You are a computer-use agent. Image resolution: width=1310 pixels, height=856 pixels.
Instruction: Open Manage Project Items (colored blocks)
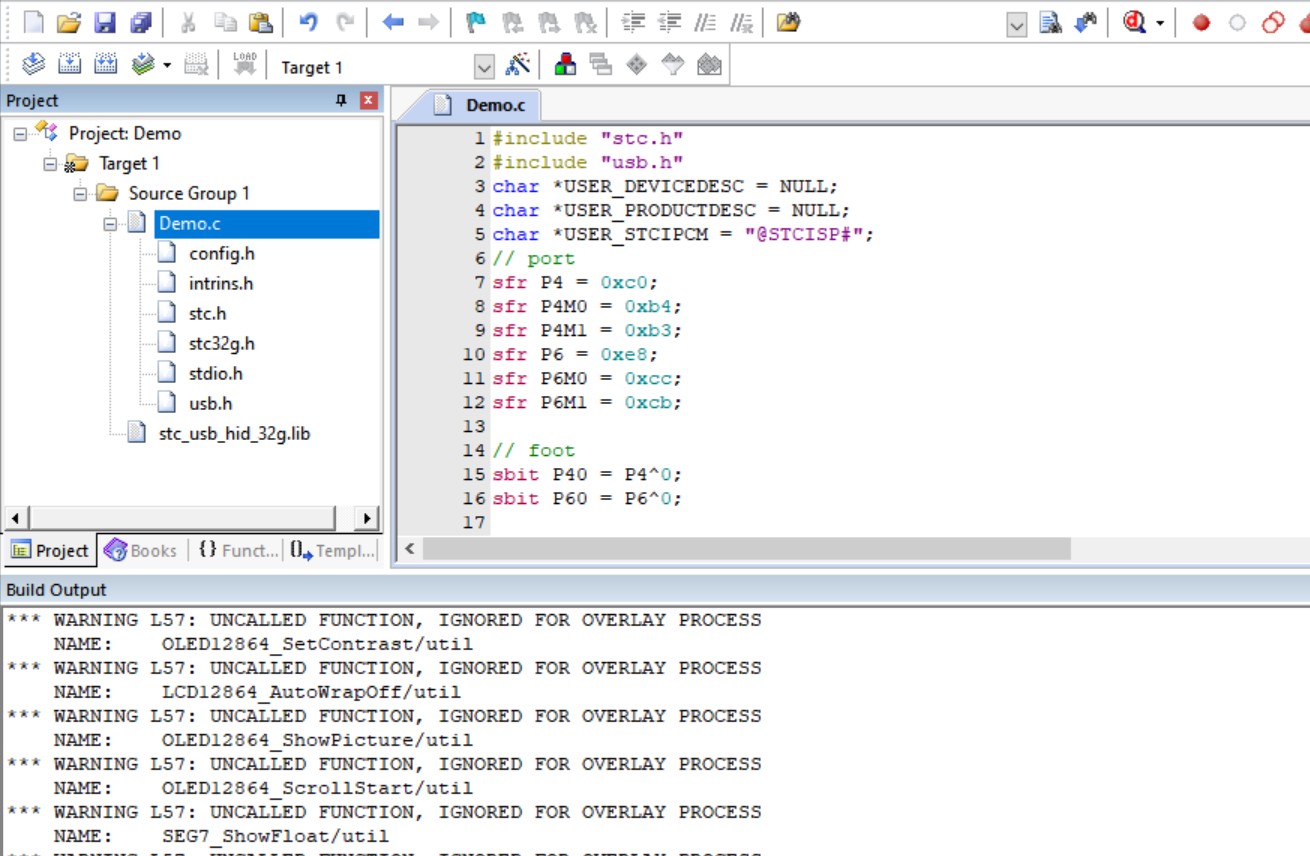pyautogui.click(x=565, y=65)
